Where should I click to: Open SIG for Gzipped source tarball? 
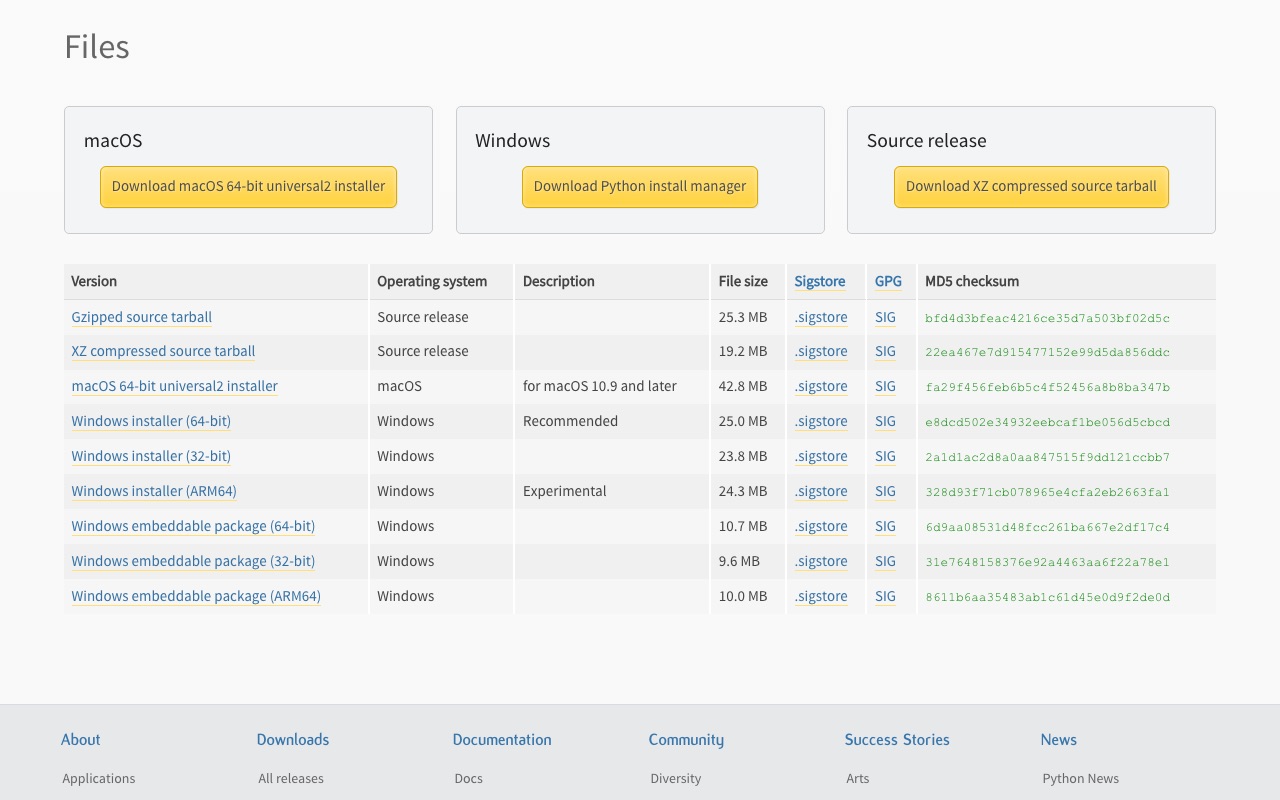(885, 317)
